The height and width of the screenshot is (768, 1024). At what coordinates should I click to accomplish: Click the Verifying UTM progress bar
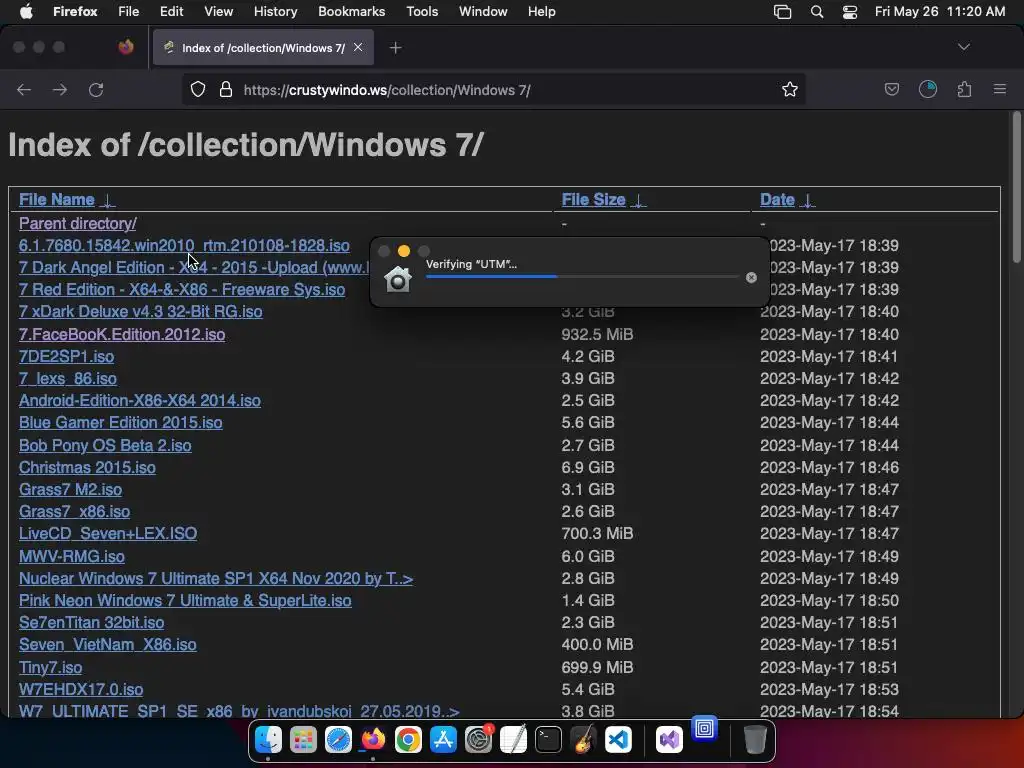(582, 277)
